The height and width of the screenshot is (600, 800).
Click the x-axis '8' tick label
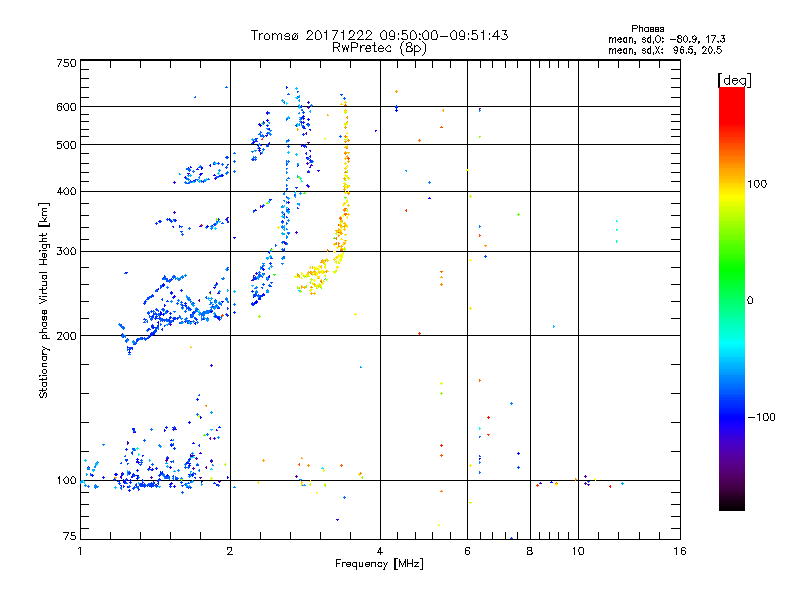click(x=530, y=551)
